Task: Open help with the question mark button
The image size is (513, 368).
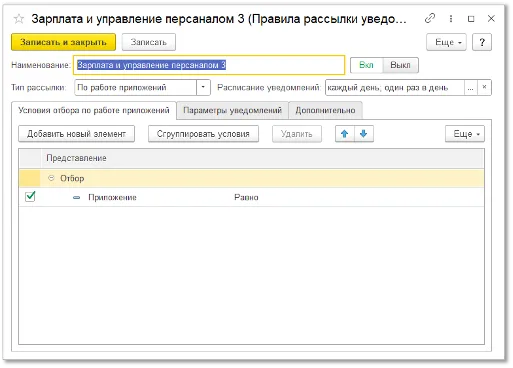Action: coord(482,42)
